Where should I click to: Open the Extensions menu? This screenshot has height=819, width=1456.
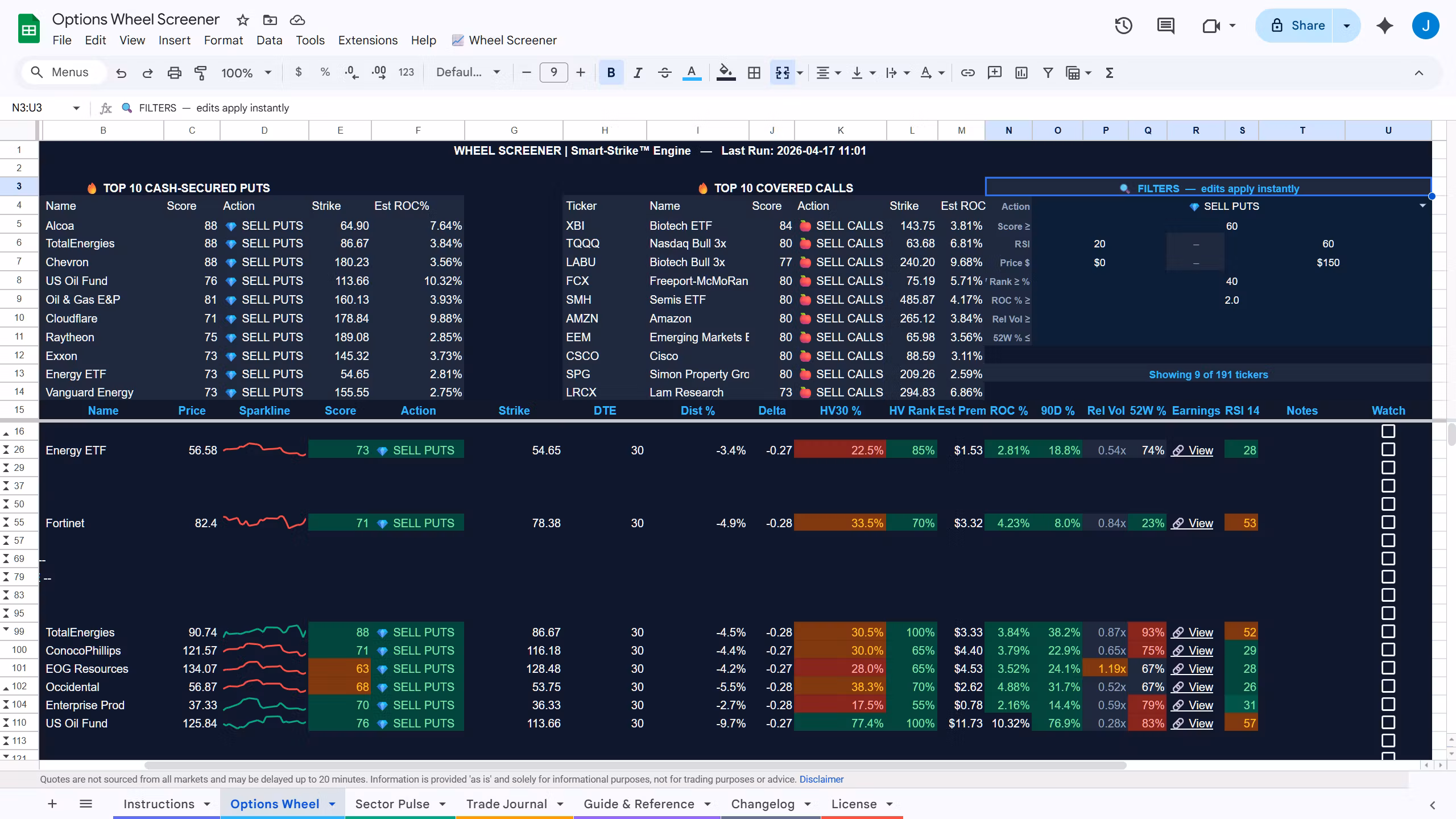pyautogui.click(x=367, y=40)
